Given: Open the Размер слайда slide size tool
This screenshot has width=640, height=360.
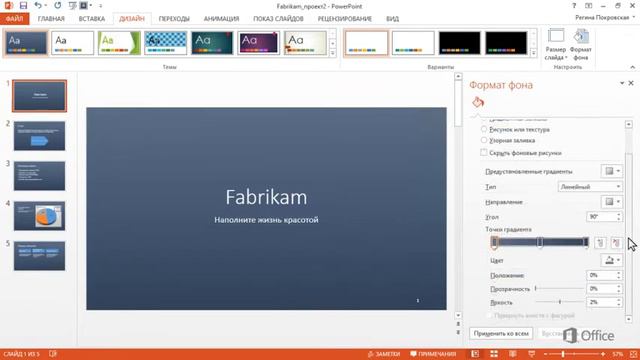Looking at the screenshot, I should pyautogui.click(x=556, y=44).
